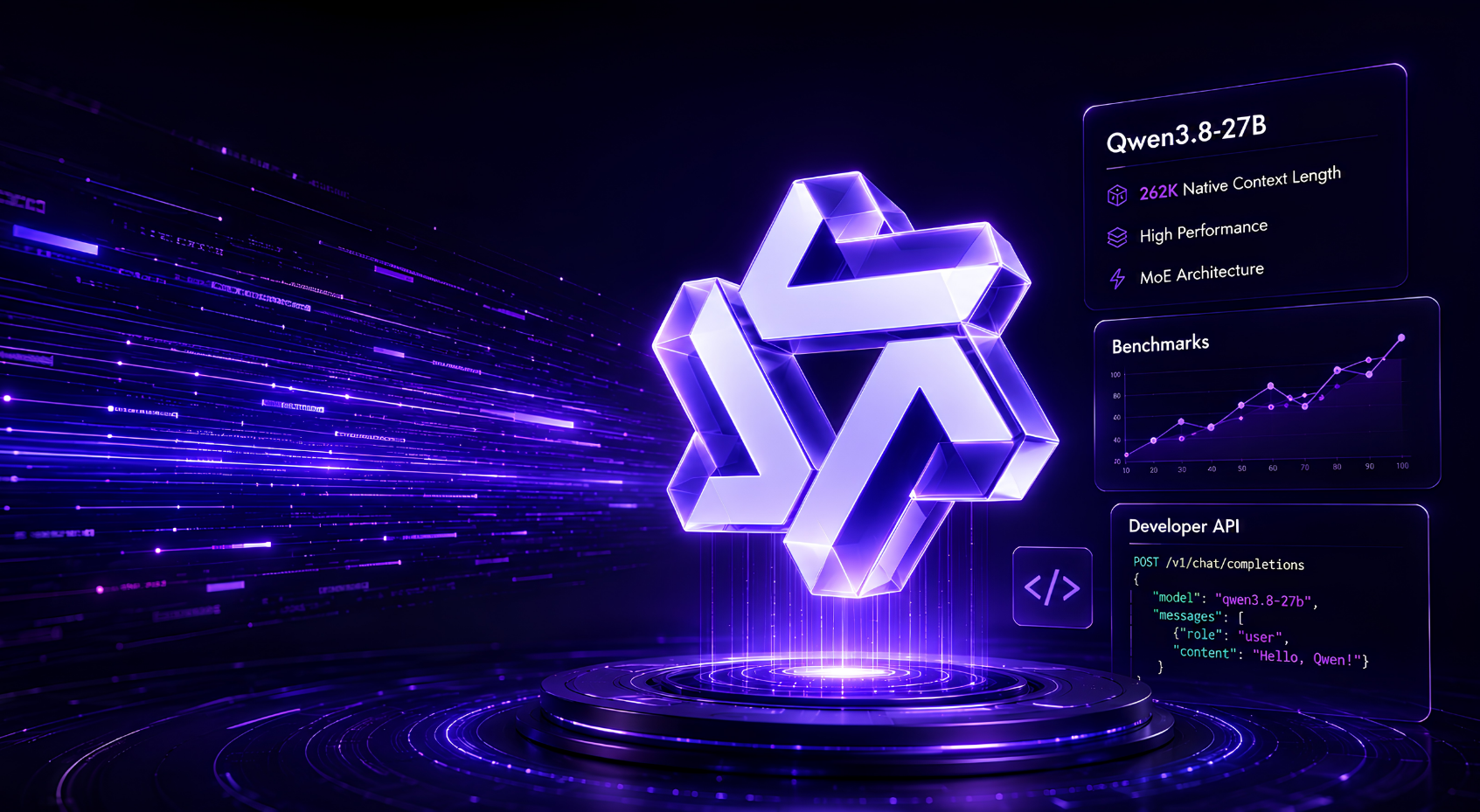Click the purple "262K" figure
Screen dimensions: 1480x812
(x=1158, y=191)
